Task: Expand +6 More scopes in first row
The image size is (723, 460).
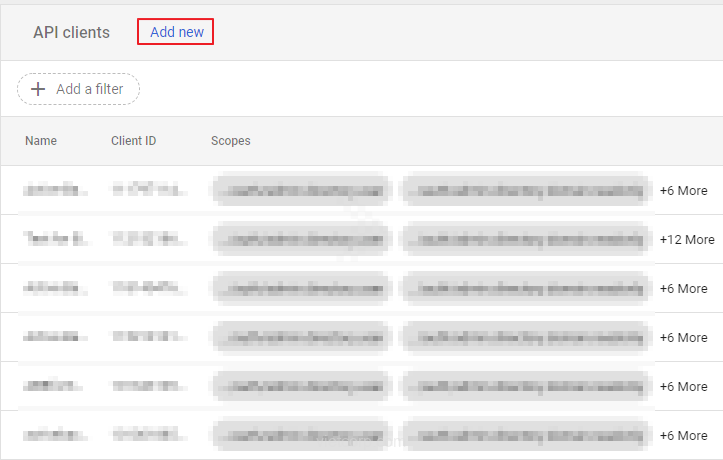Action: [683, 190]
